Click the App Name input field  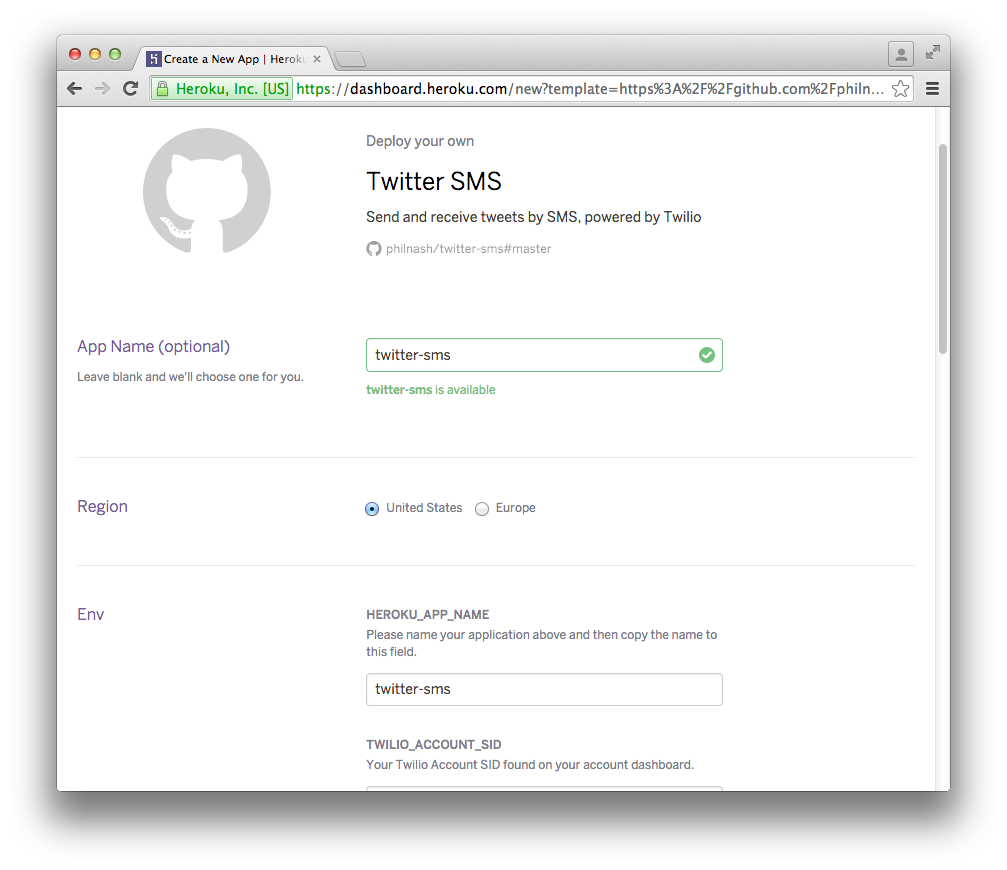[x=530, y=355]
